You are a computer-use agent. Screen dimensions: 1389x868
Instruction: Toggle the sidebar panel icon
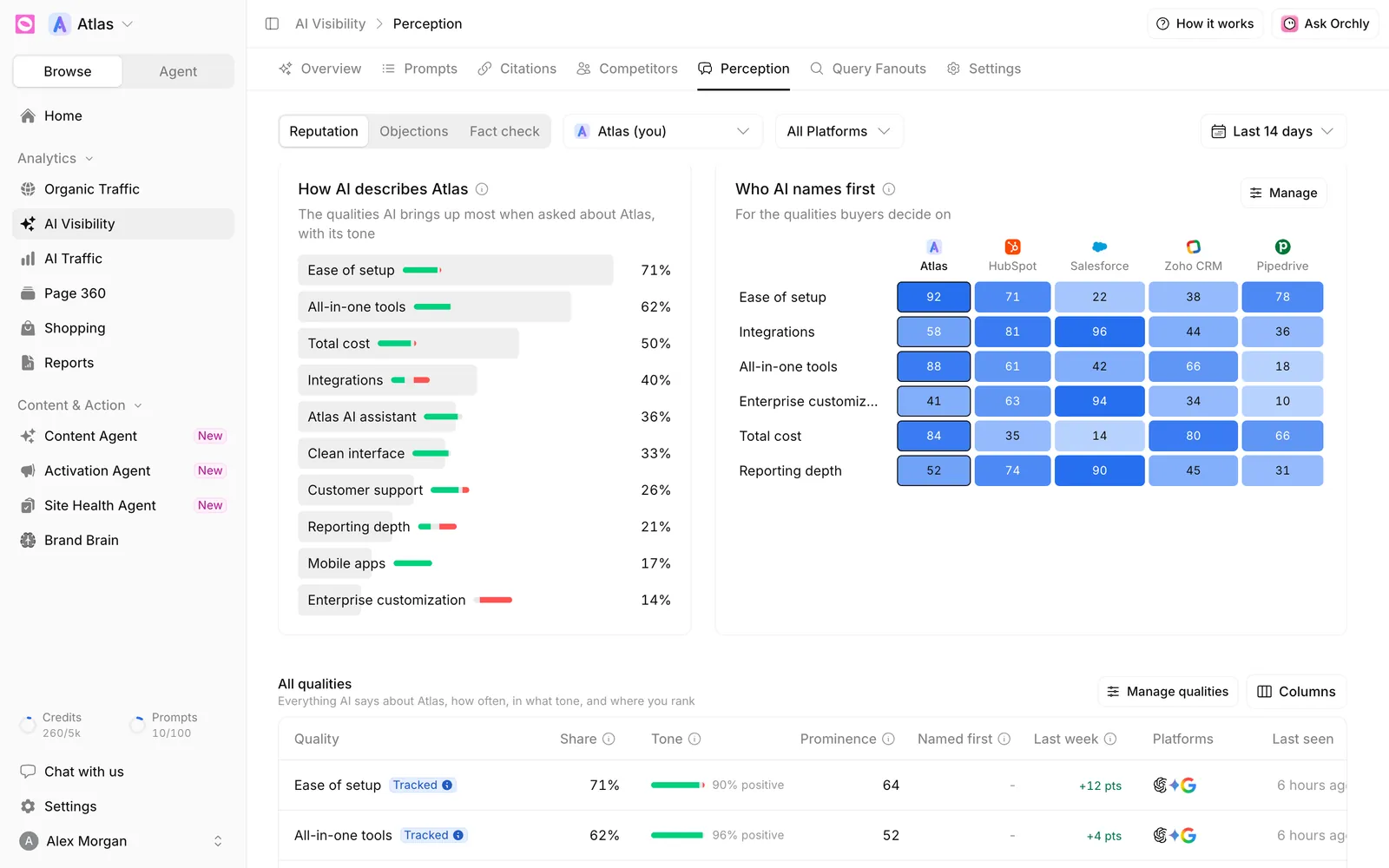coord(272,23)
